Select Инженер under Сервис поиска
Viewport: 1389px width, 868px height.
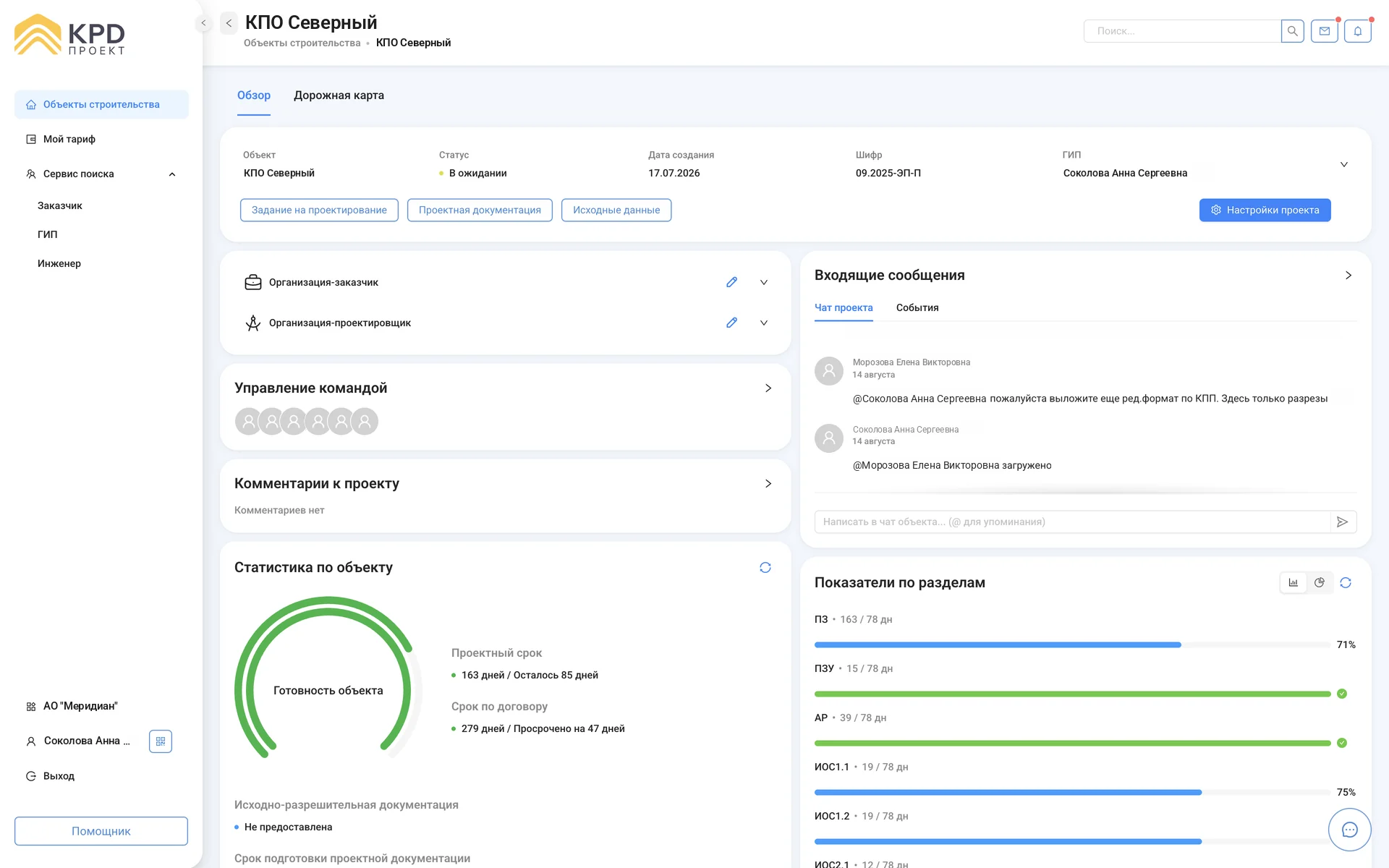coord(59,264)
